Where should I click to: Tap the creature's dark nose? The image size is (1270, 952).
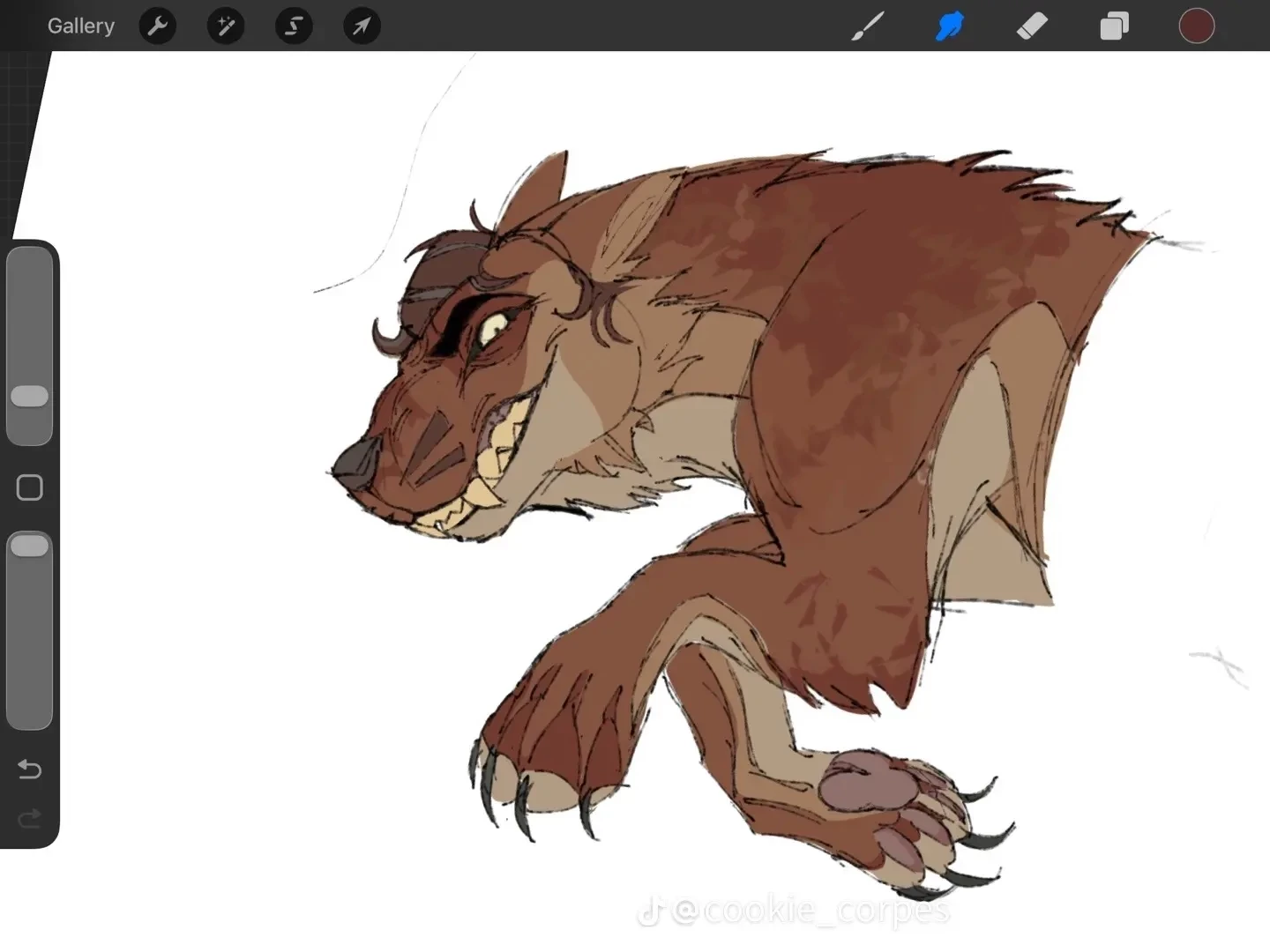357,463
